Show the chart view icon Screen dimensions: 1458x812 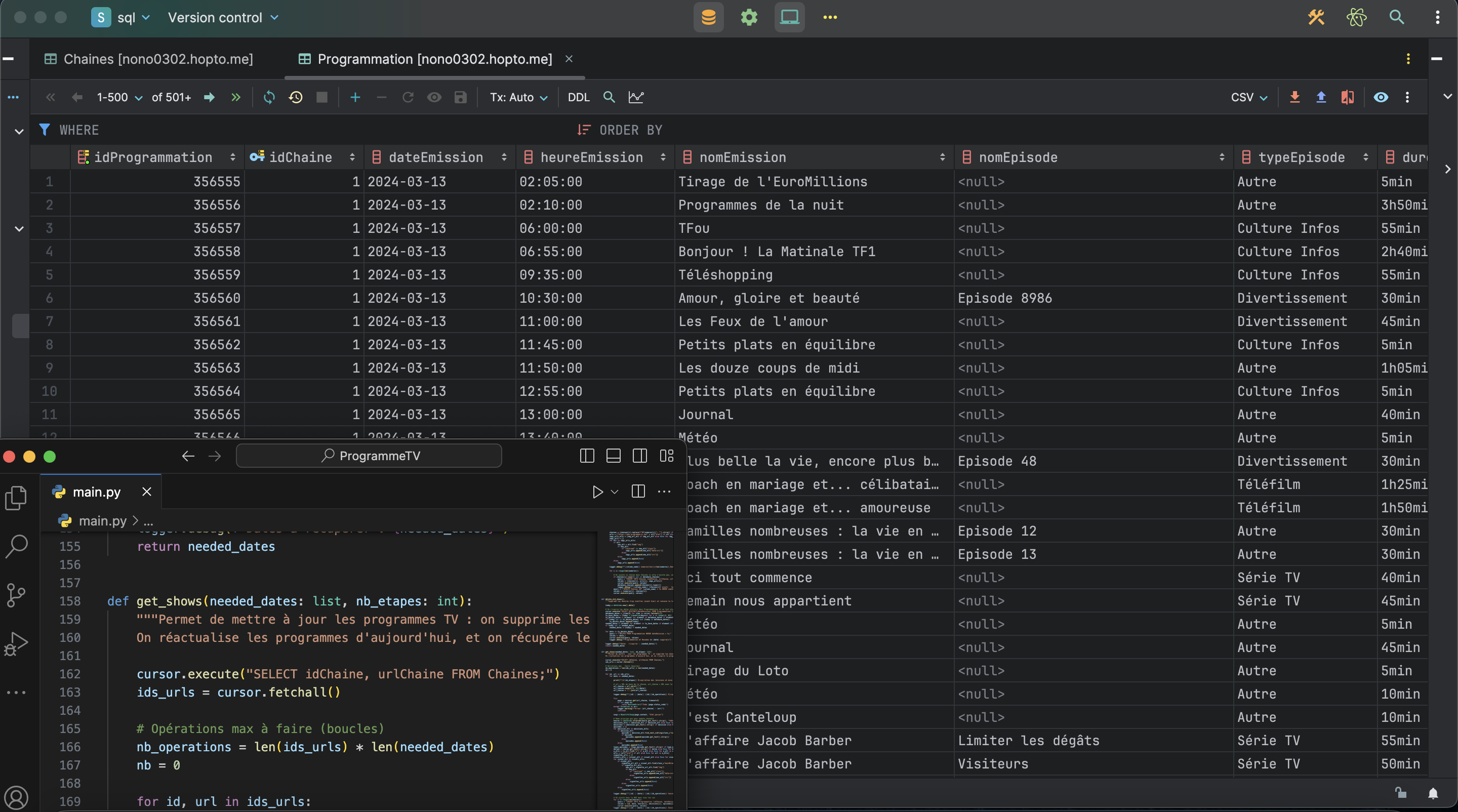[636, 97]
